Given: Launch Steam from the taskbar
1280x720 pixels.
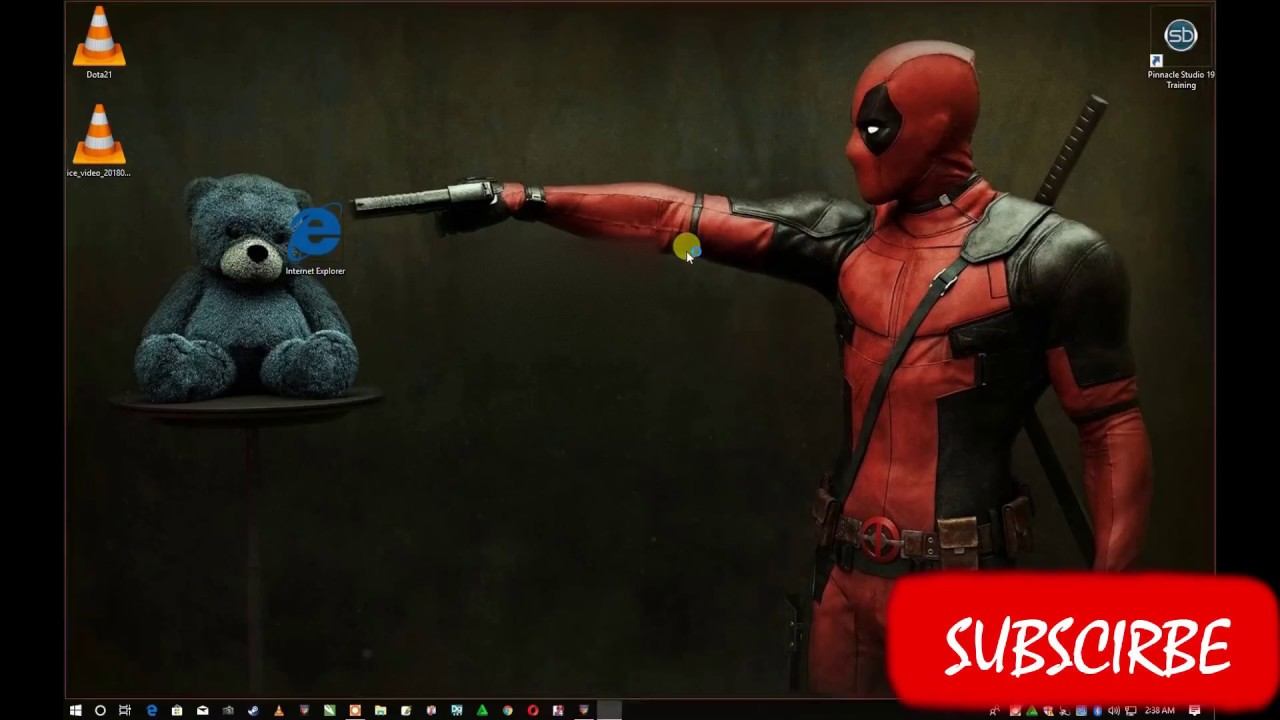Looking at the screenshot, I should pyautogui.click(x=253, y=711).
